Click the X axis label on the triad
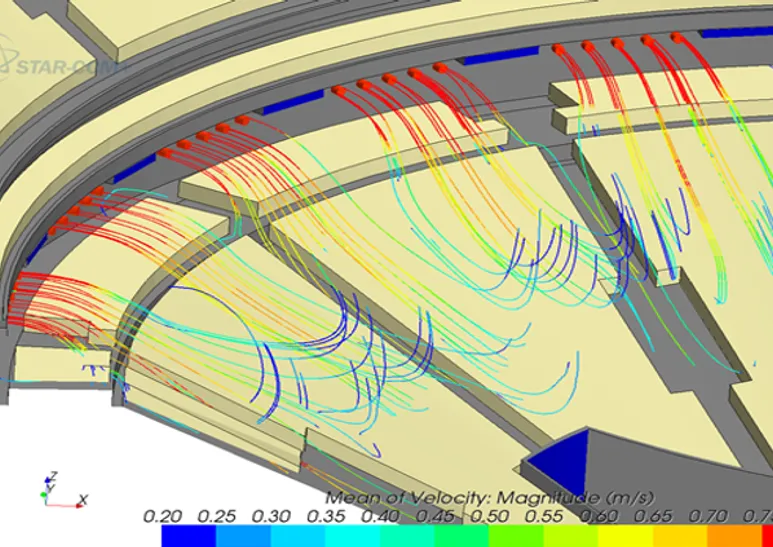773x547 pixels. coord(84,499)
